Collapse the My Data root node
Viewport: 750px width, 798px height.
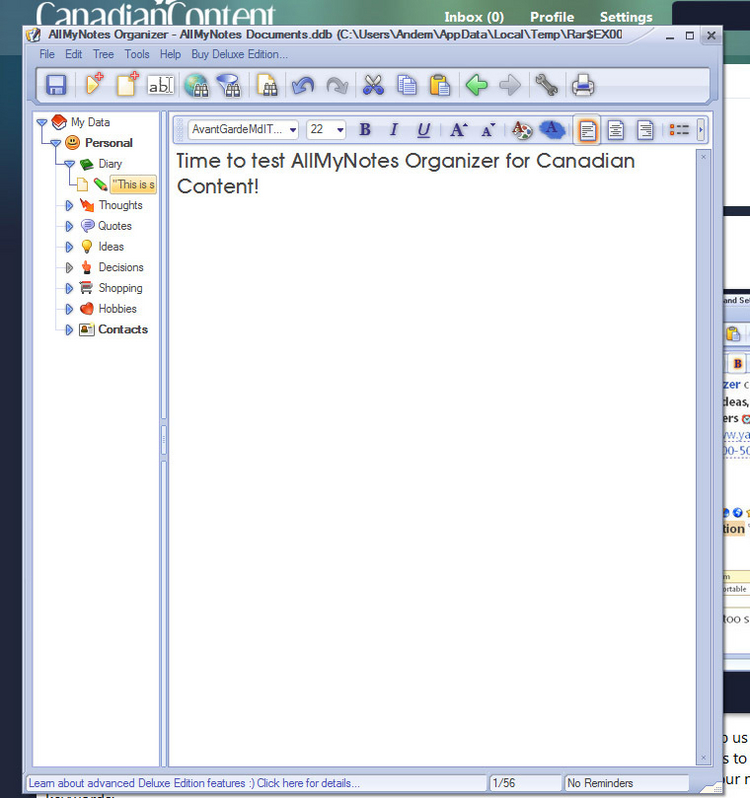42,123
